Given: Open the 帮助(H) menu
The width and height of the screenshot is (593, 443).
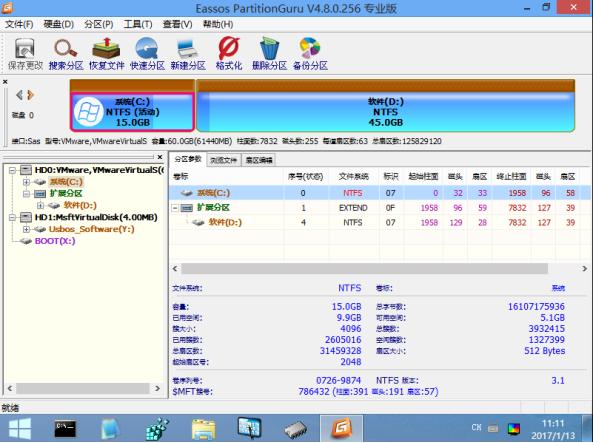Looking at the screenshot, I should pos(218,25).
